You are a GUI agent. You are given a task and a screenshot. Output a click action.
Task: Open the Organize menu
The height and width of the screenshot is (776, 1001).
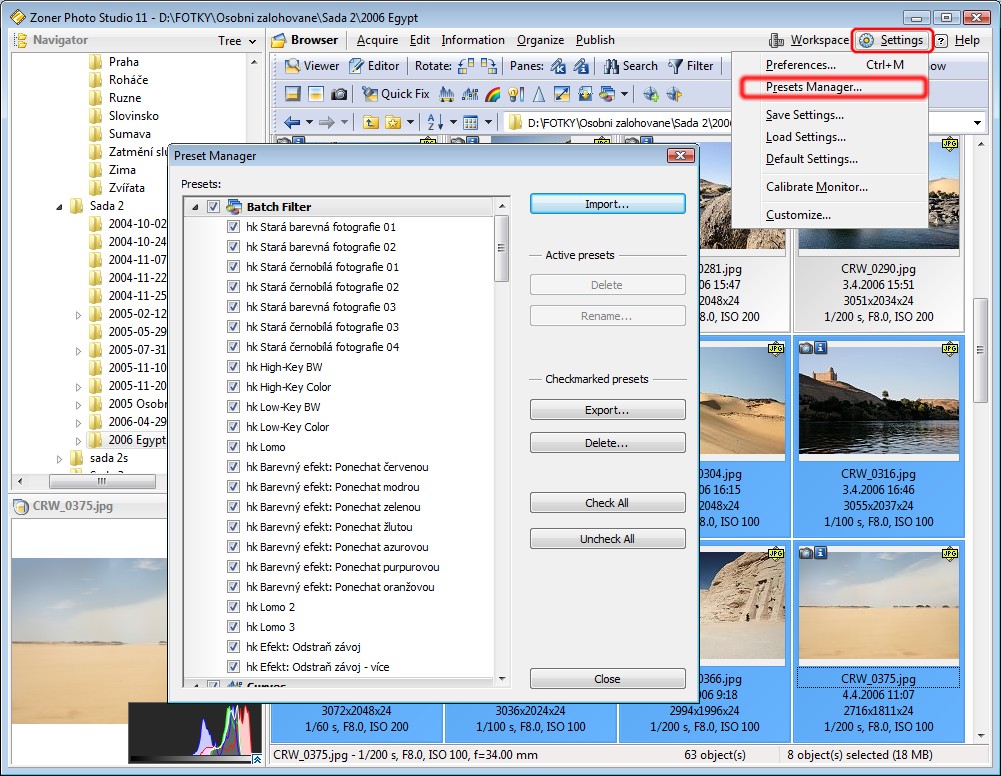[x=540, y=40]
